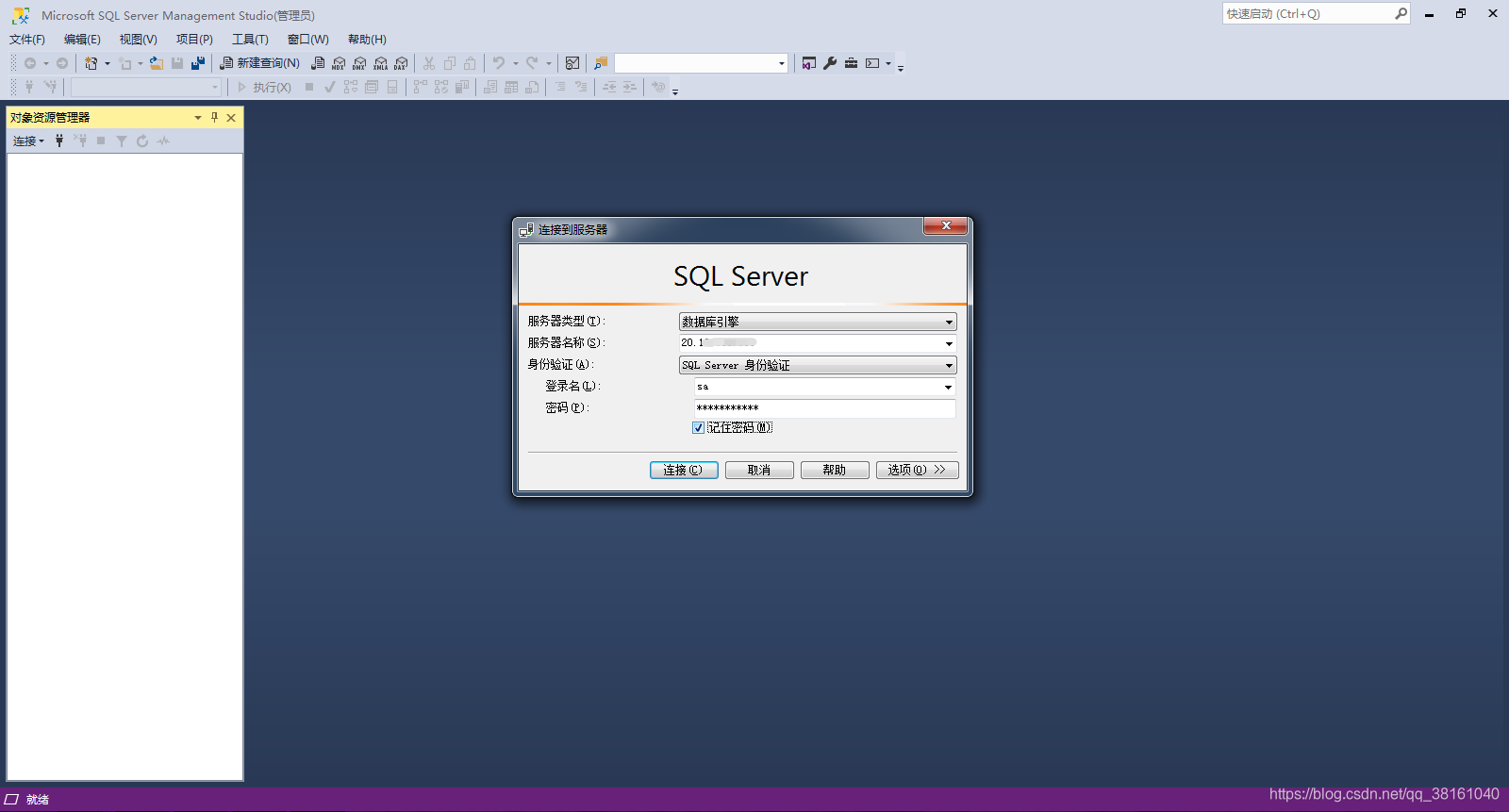
Task: Click the navigate Forward arrow icon
Action: pyautogui.click(x=62, y=63)
